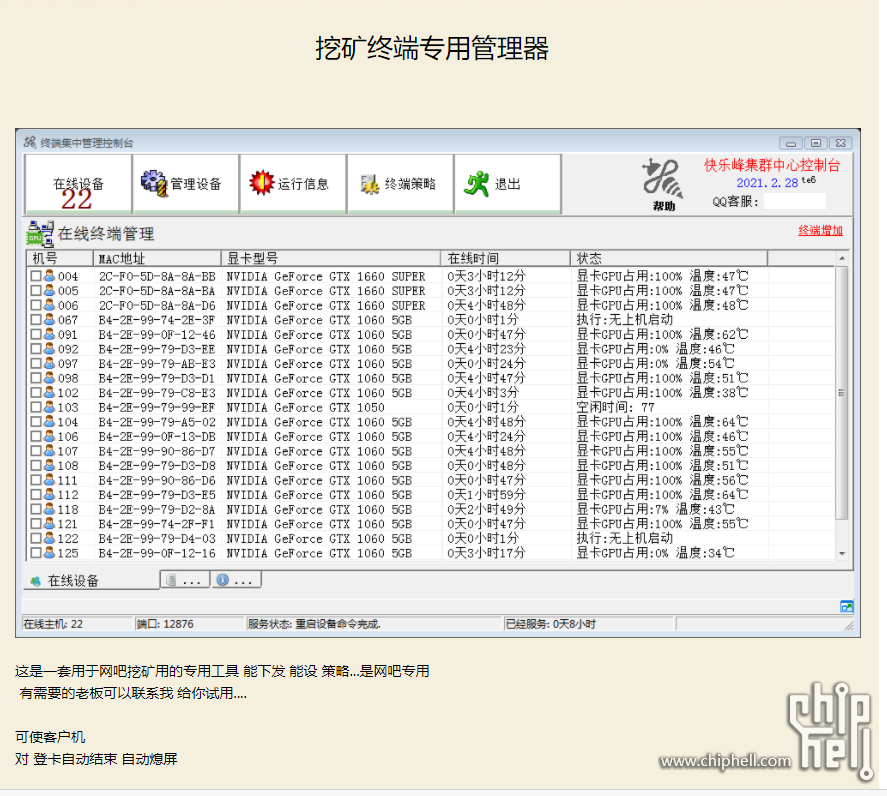Pick the user icon beside machine 108
Image resolution: width=887 pixels, height=796 pixels.
(50, 466)
